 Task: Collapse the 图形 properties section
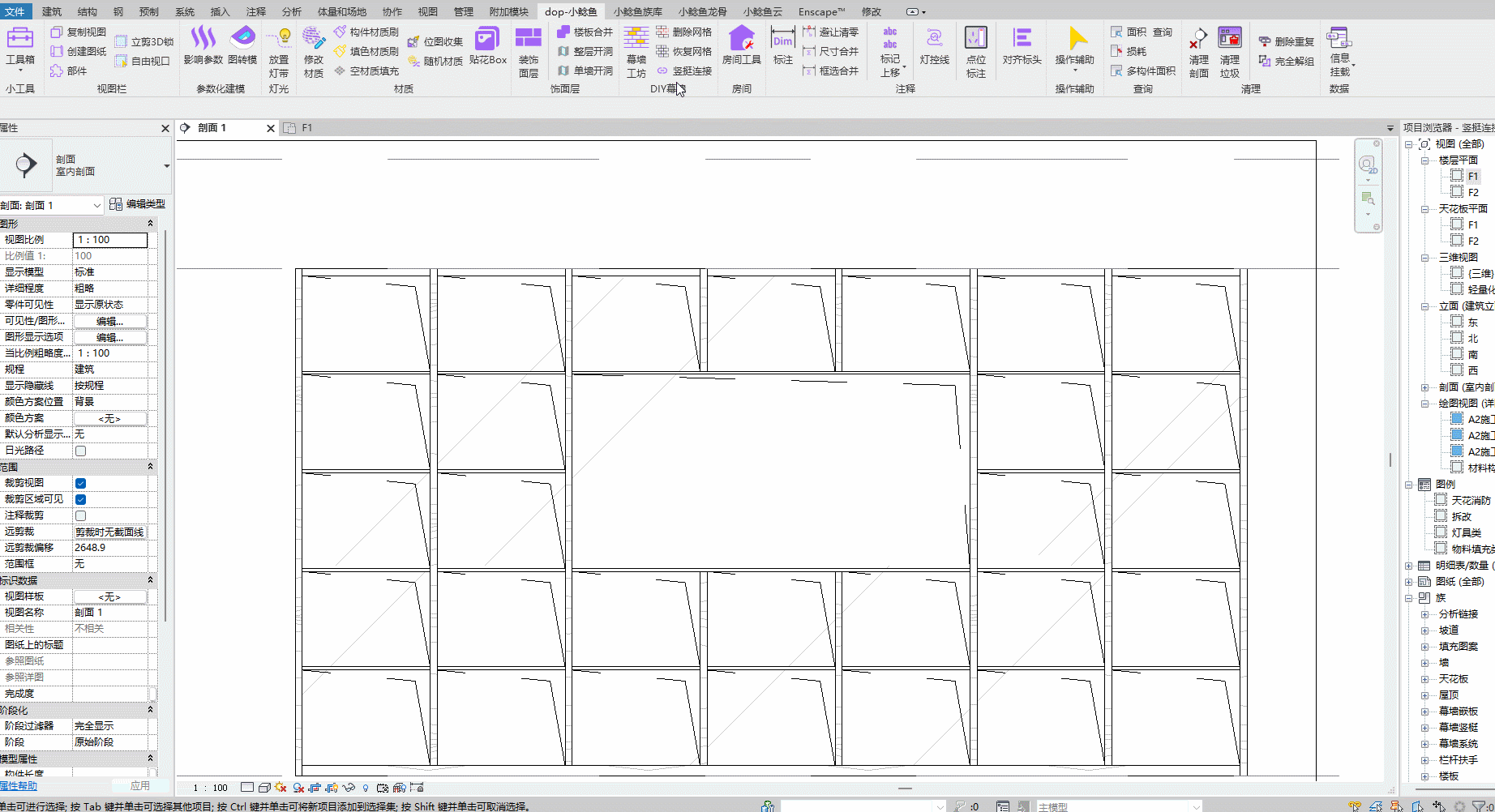[x=150, y=224]
